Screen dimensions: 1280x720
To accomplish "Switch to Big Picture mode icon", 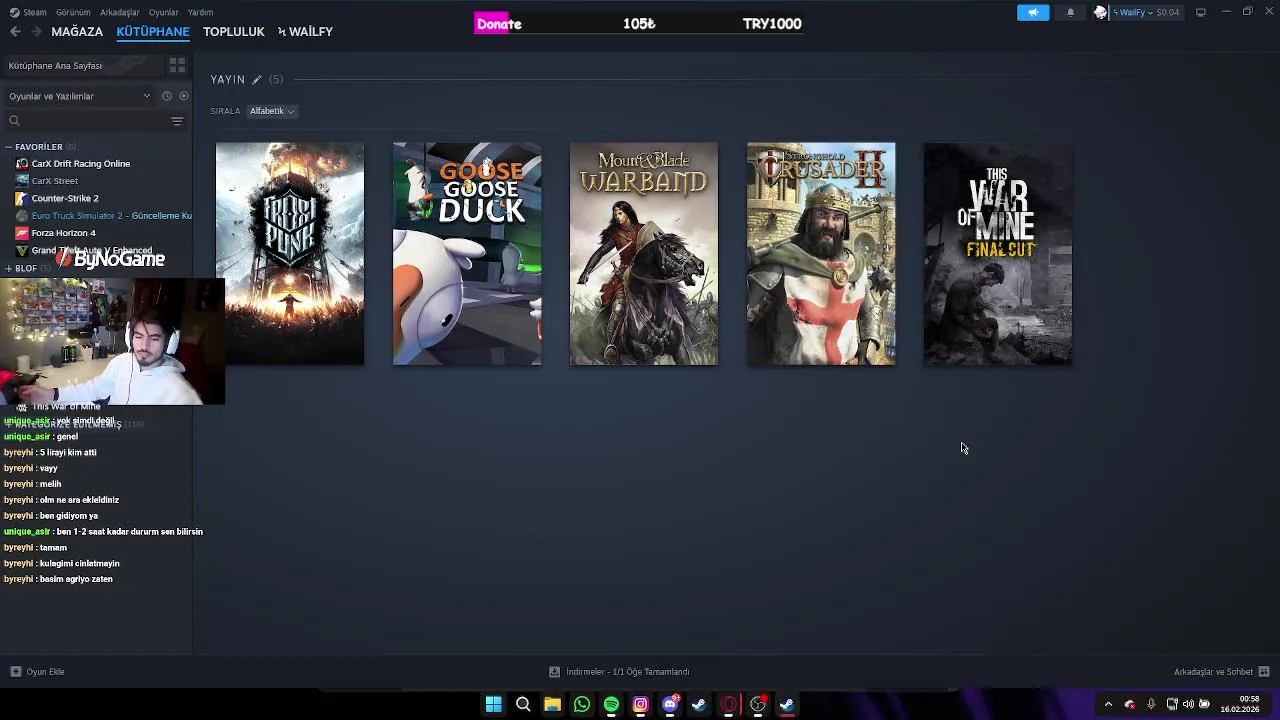I will 1200,12.
